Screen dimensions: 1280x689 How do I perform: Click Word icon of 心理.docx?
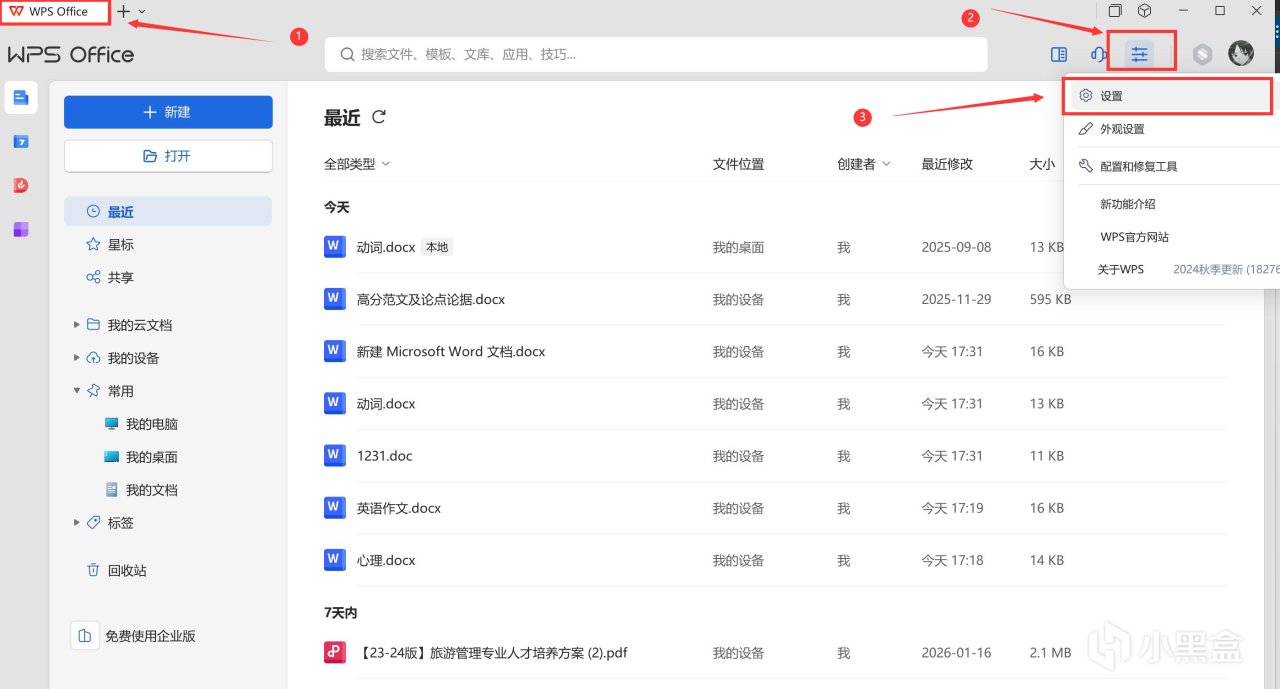pyautogui.click(x=335, y=560)
